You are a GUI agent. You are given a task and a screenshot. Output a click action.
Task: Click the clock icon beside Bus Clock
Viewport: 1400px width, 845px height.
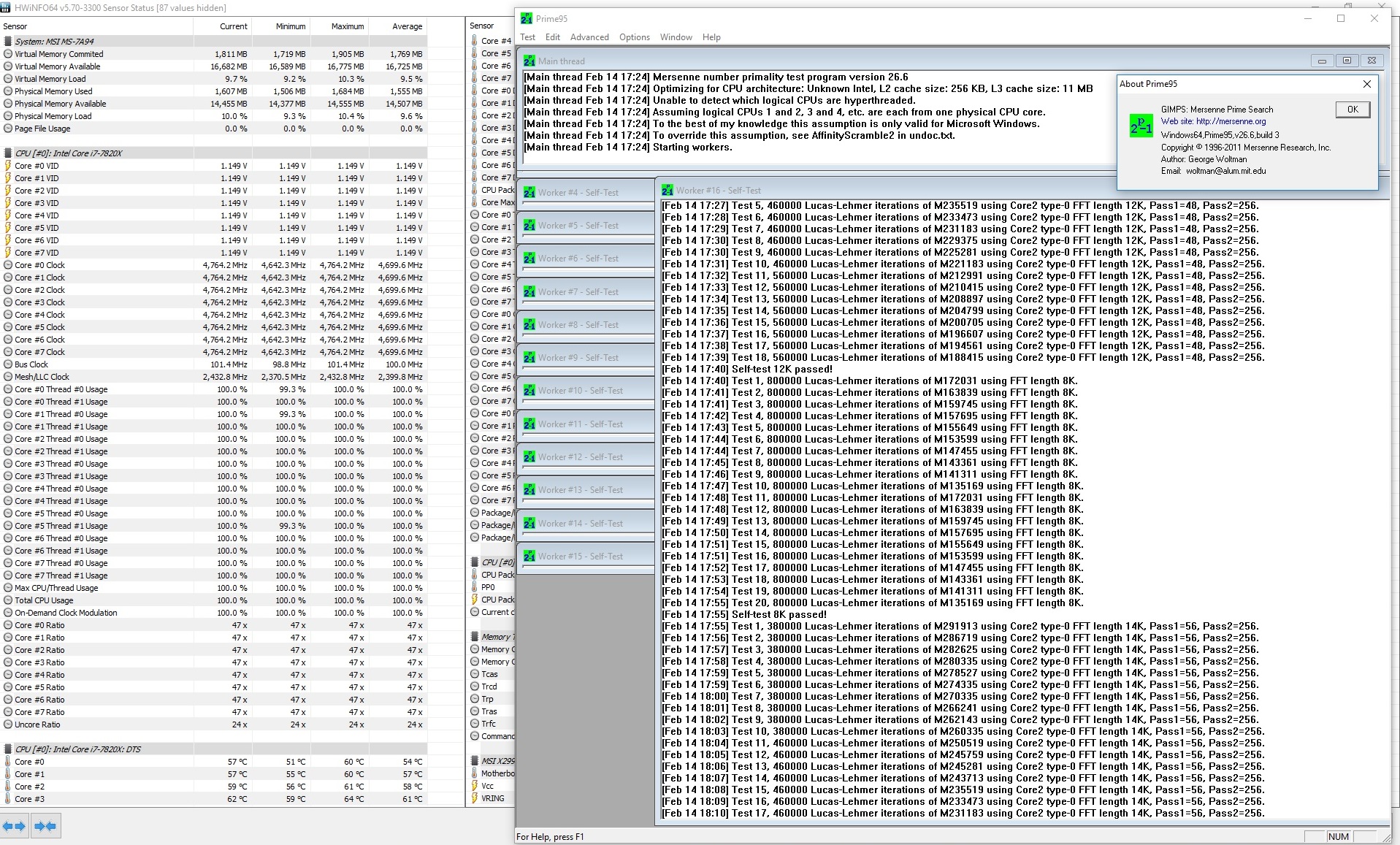[8, 364]
